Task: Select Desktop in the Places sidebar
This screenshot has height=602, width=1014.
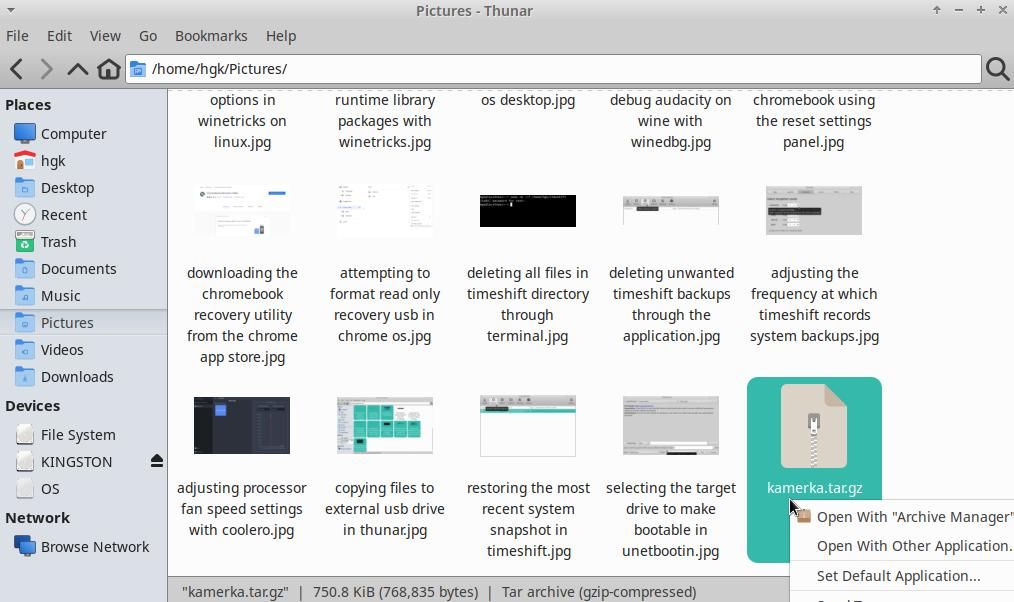Action: pos(67,187)
